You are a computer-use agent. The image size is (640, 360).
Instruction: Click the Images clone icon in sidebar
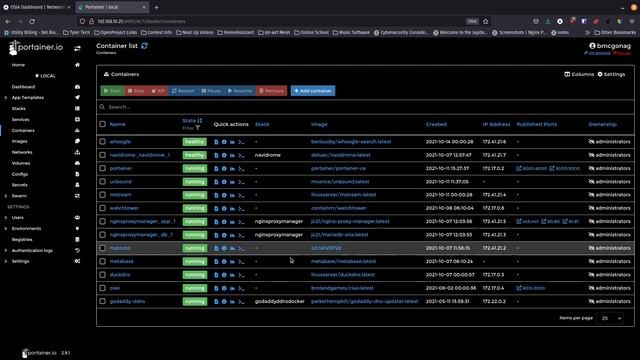point(78,141)
